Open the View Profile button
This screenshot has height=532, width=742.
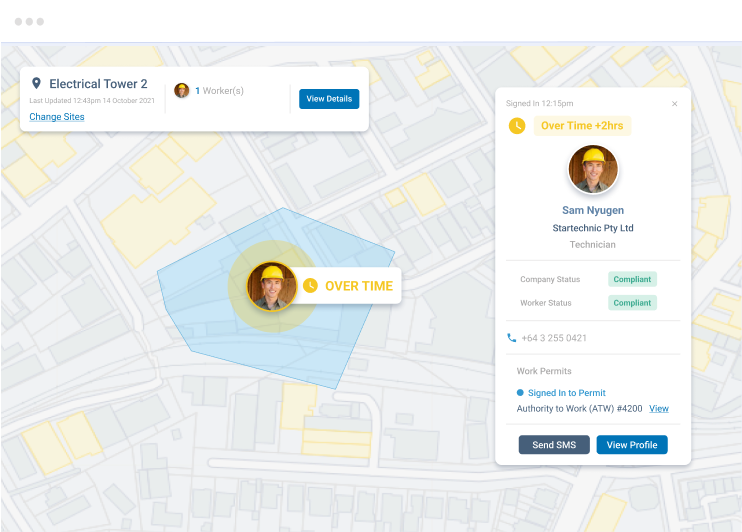click(x=632, y=445)
